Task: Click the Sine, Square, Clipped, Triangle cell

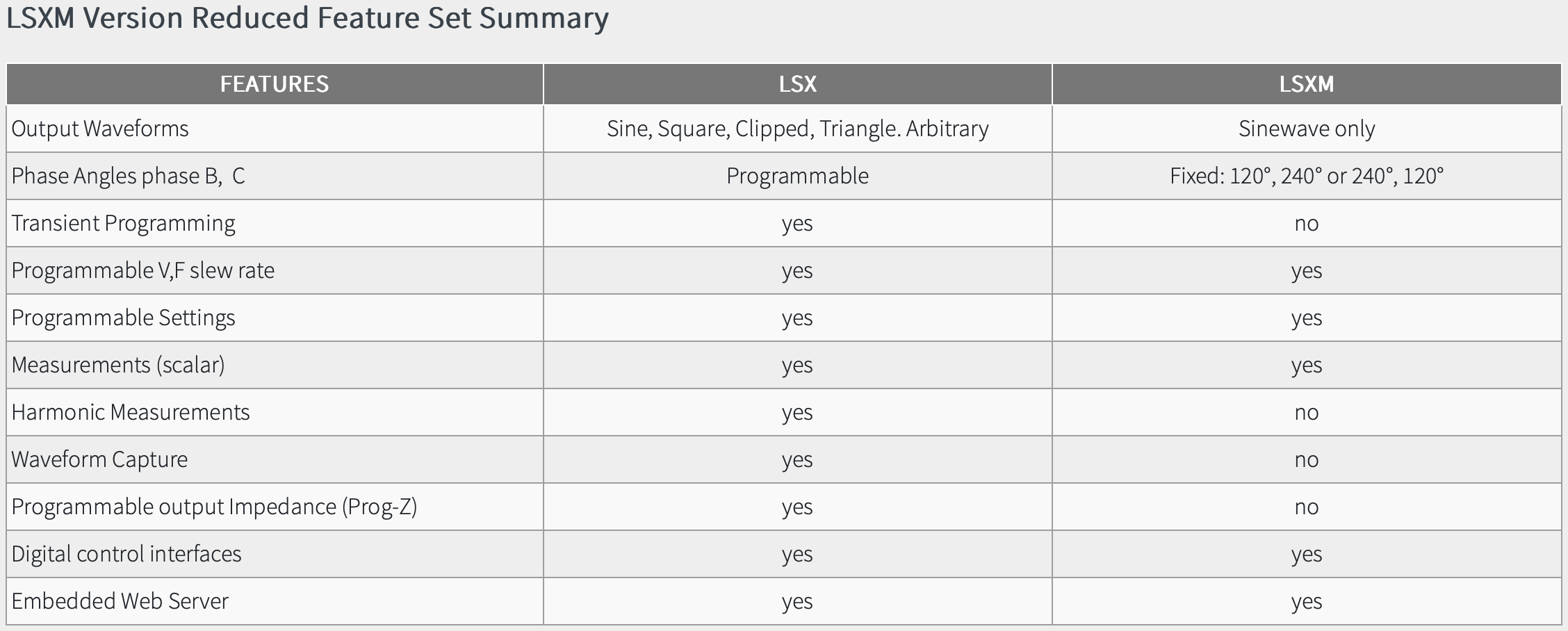Action: (797, 129)
